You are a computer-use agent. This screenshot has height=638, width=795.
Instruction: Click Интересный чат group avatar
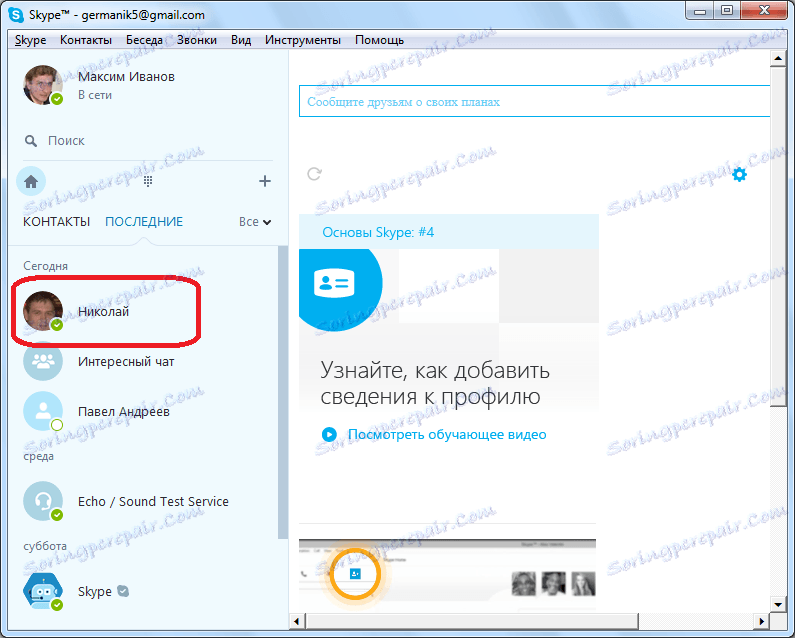point(43,361)
